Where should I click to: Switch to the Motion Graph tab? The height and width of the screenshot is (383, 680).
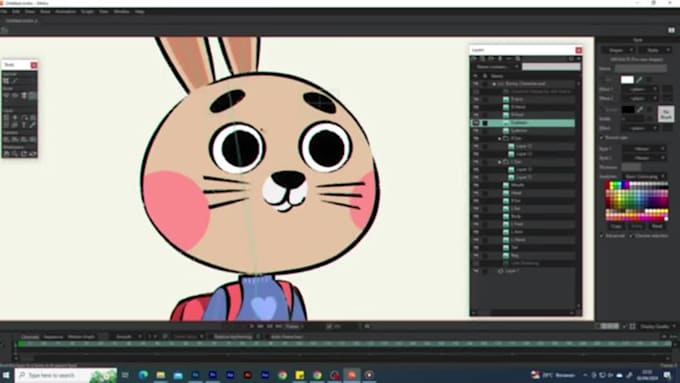81,337
